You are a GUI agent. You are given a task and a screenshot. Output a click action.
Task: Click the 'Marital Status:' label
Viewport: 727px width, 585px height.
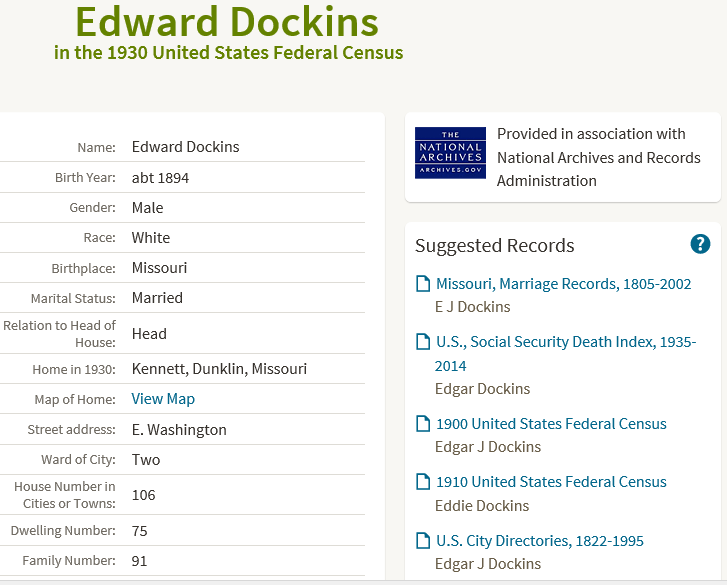pyautogui.click(x=73, y=298)
